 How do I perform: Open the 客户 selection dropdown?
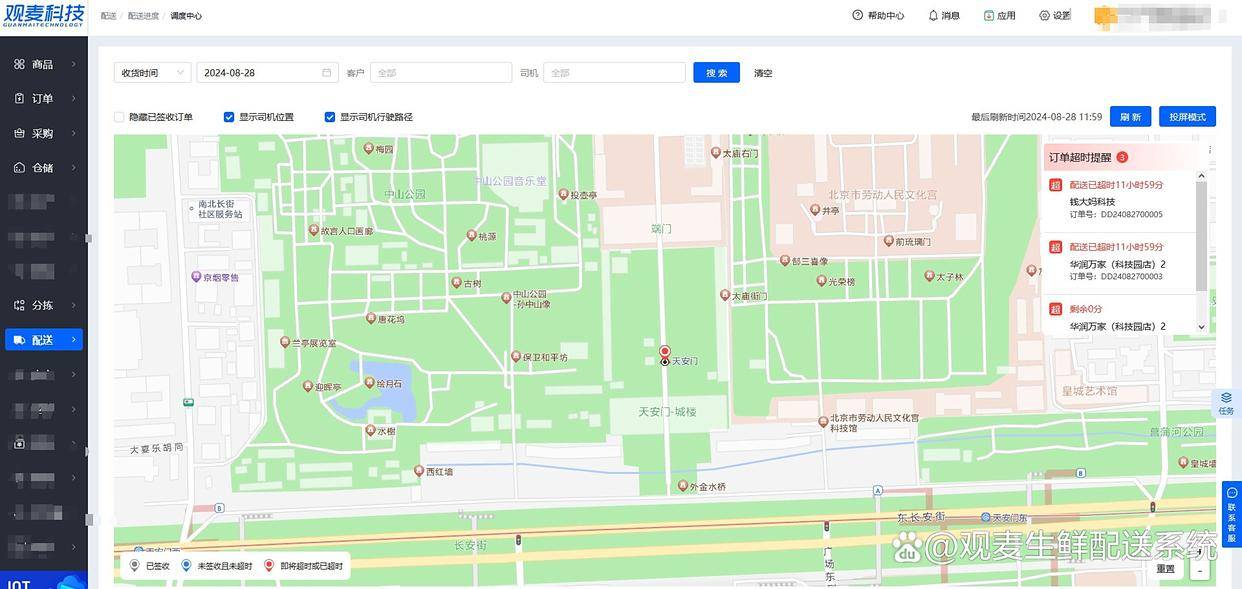coord(440,73)
